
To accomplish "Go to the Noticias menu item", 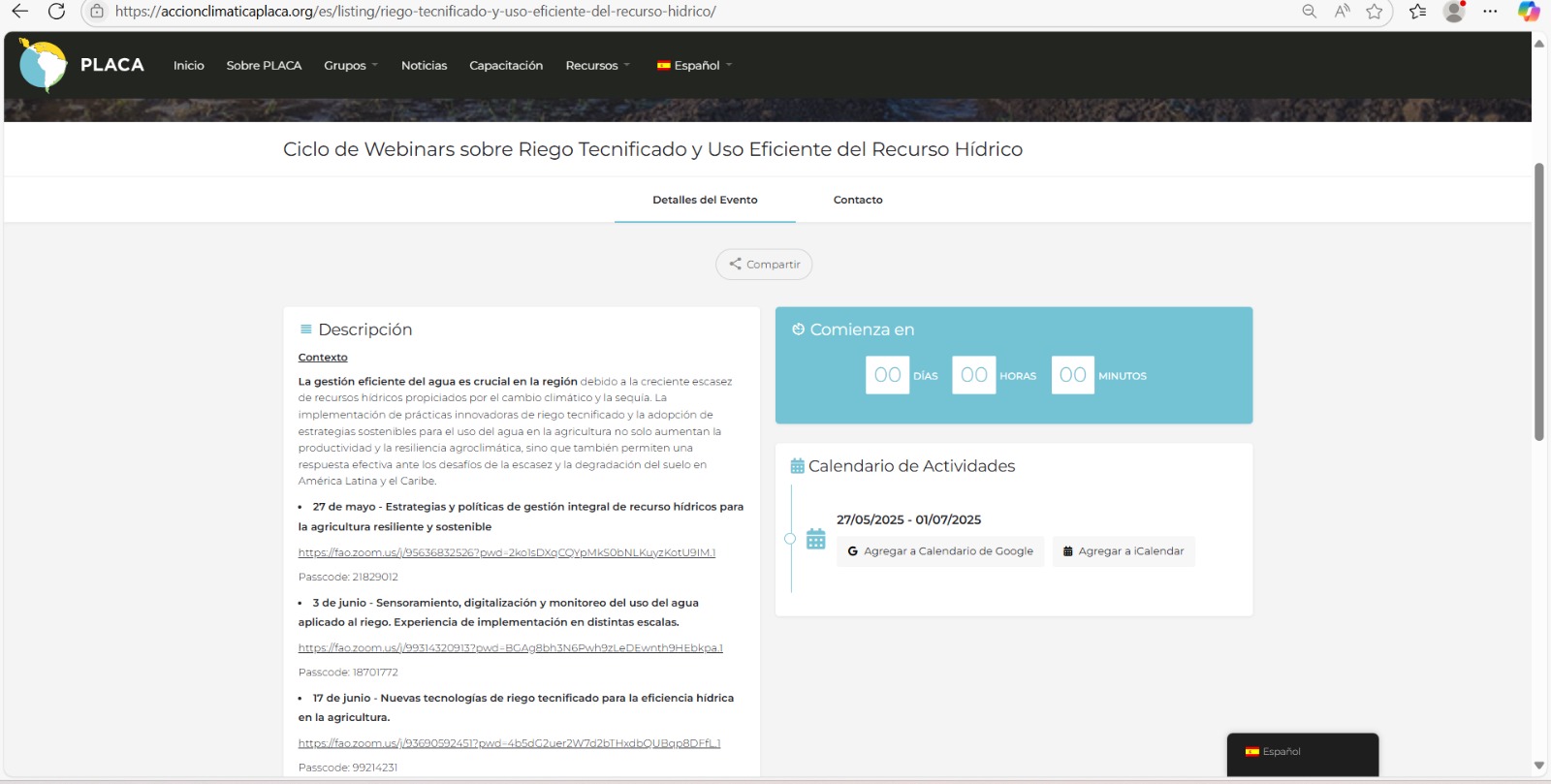I will click(x=424, y=66).
